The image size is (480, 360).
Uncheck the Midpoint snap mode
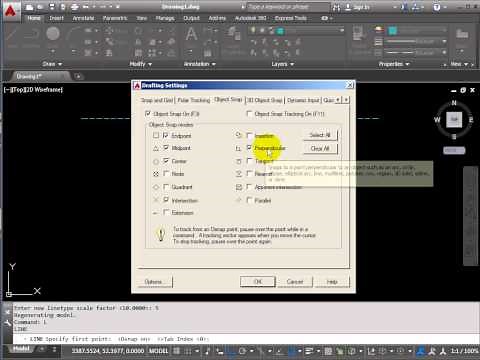[x=166, y=148]
